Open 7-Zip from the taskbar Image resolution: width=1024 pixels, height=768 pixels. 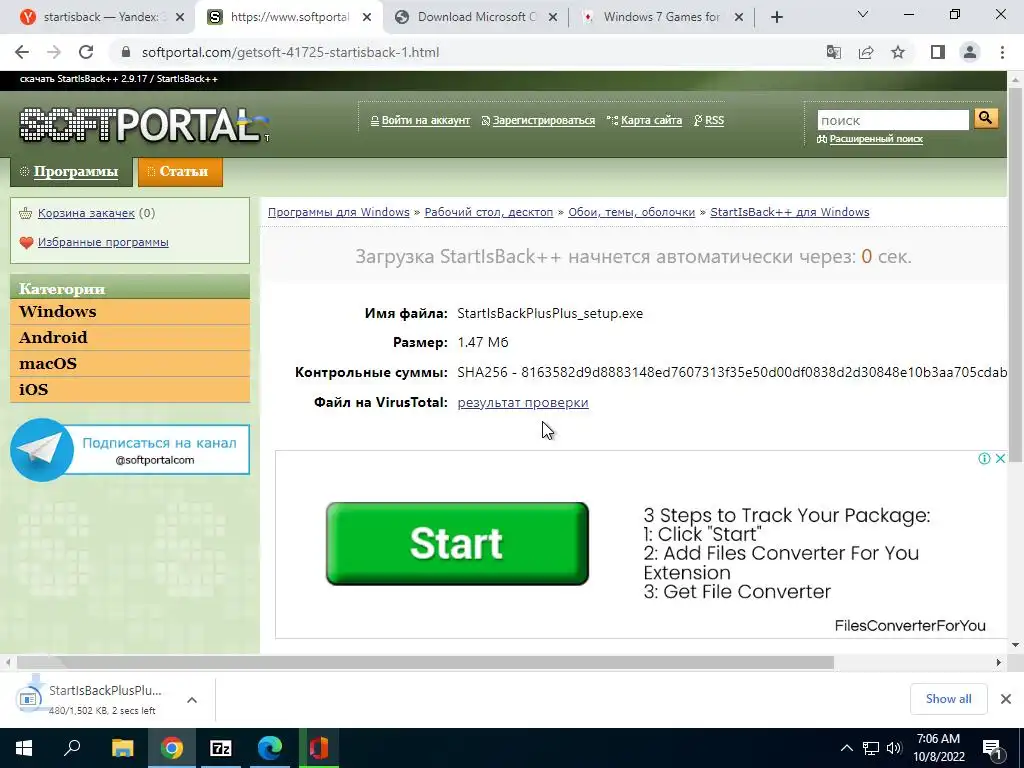(x=221, y=748)
